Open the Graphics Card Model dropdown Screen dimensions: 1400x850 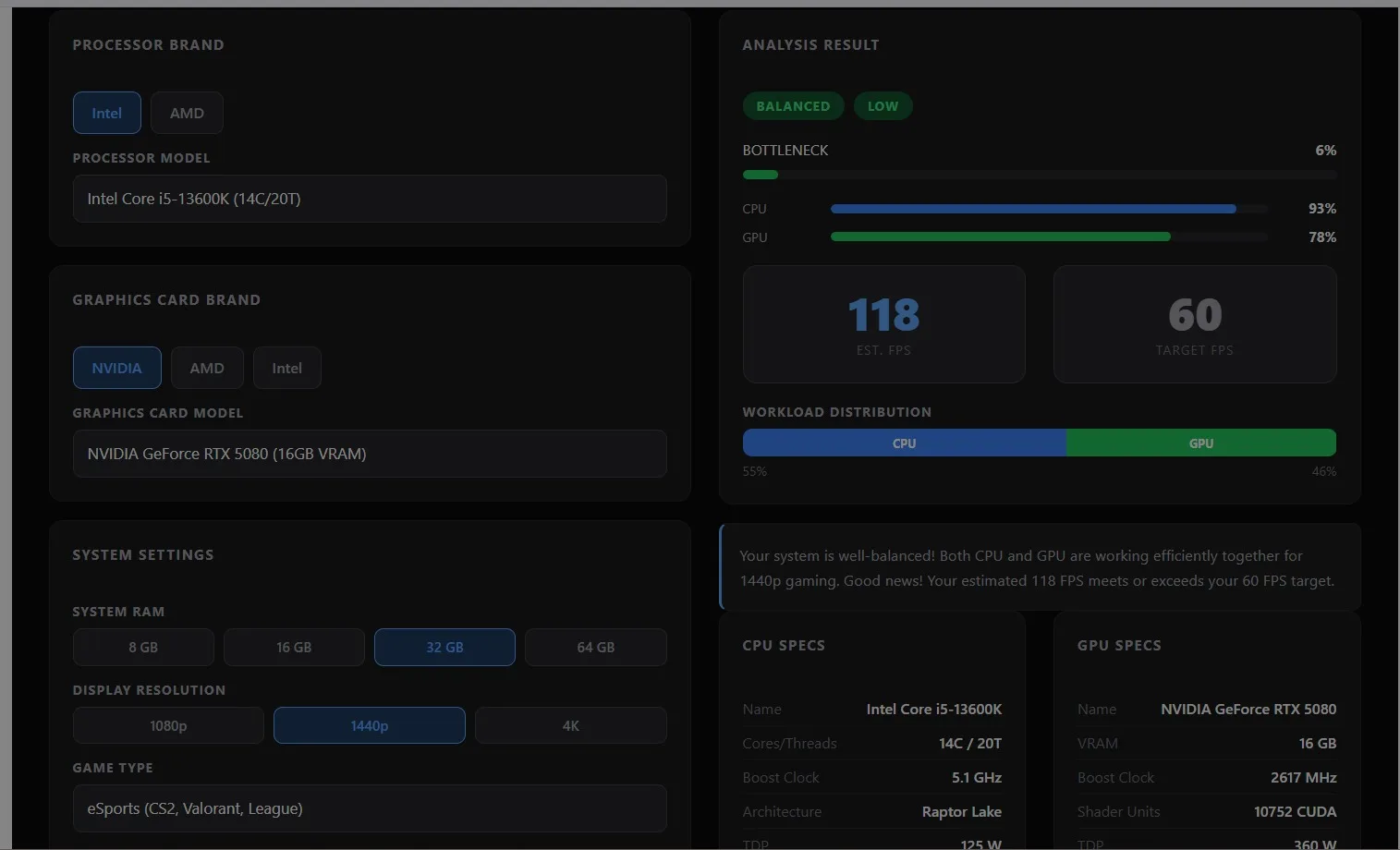370,454
